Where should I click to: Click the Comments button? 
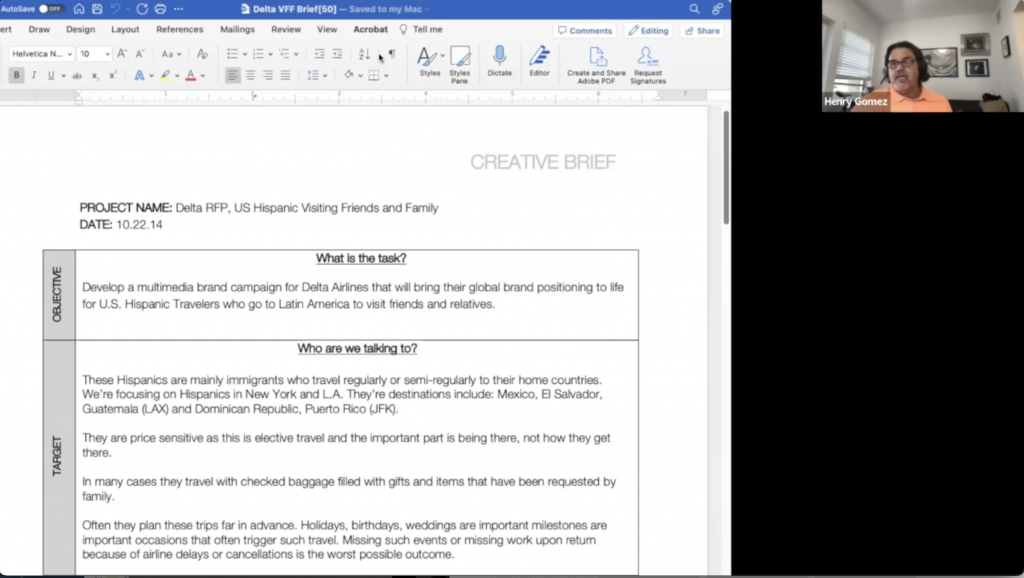coord(585,31)
